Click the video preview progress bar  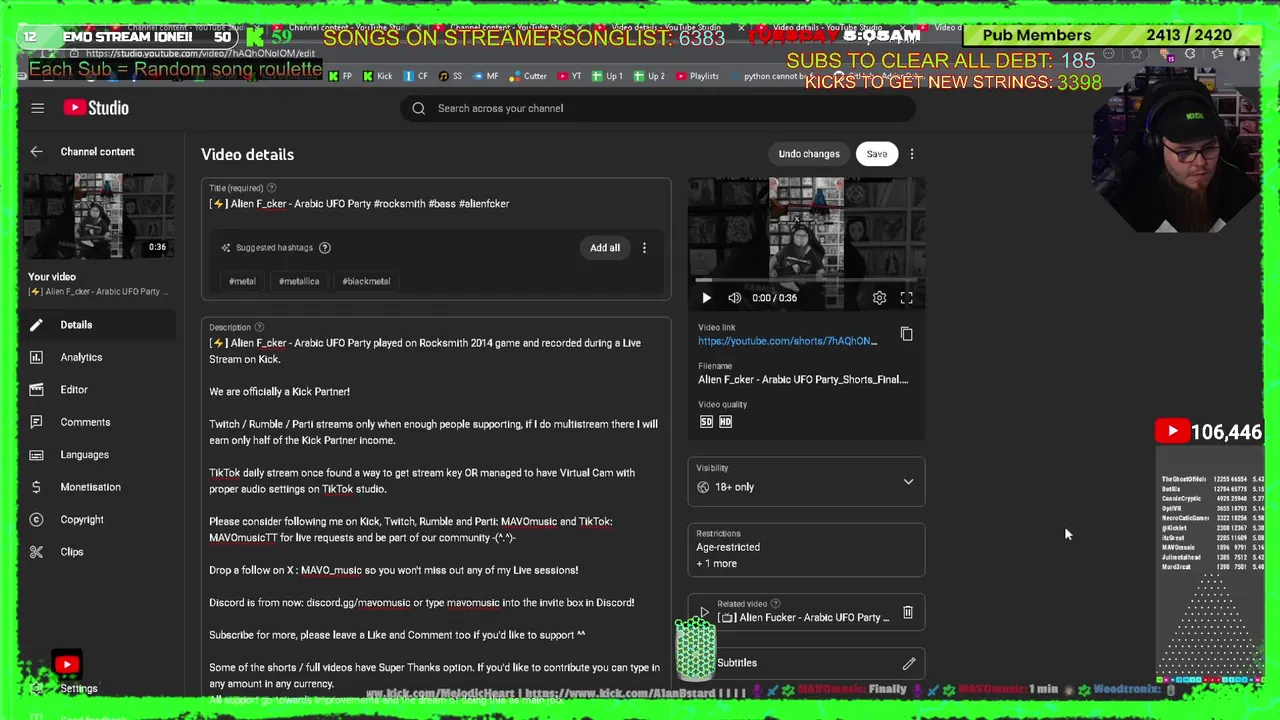(x=806, y=281)
